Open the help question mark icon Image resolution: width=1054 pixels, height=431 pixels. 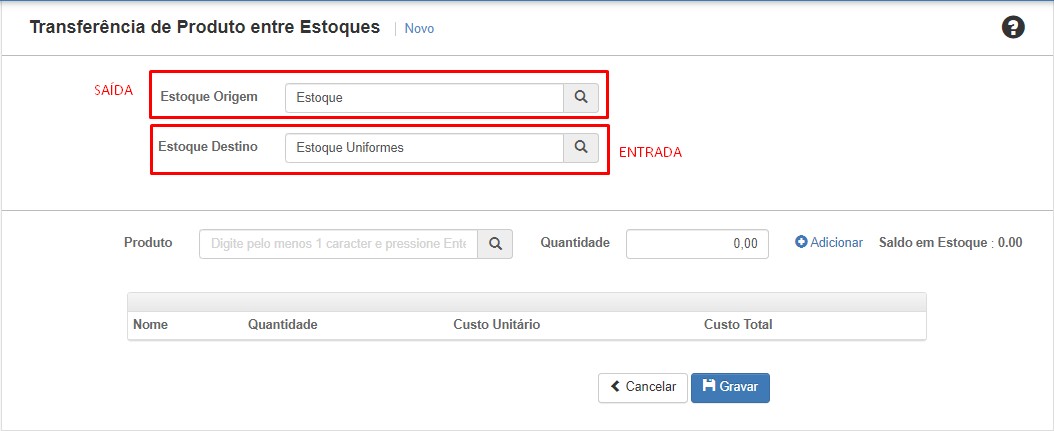tap(1013, 28)
